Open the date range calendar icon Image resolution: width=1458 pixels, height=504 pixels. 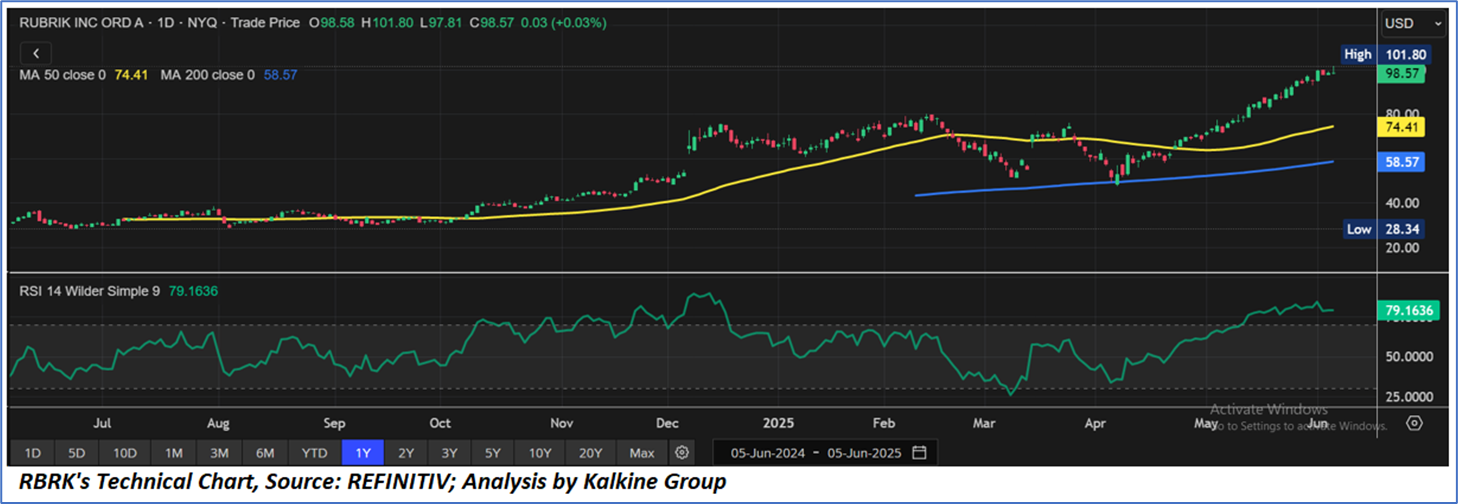(x=919, y=453)
